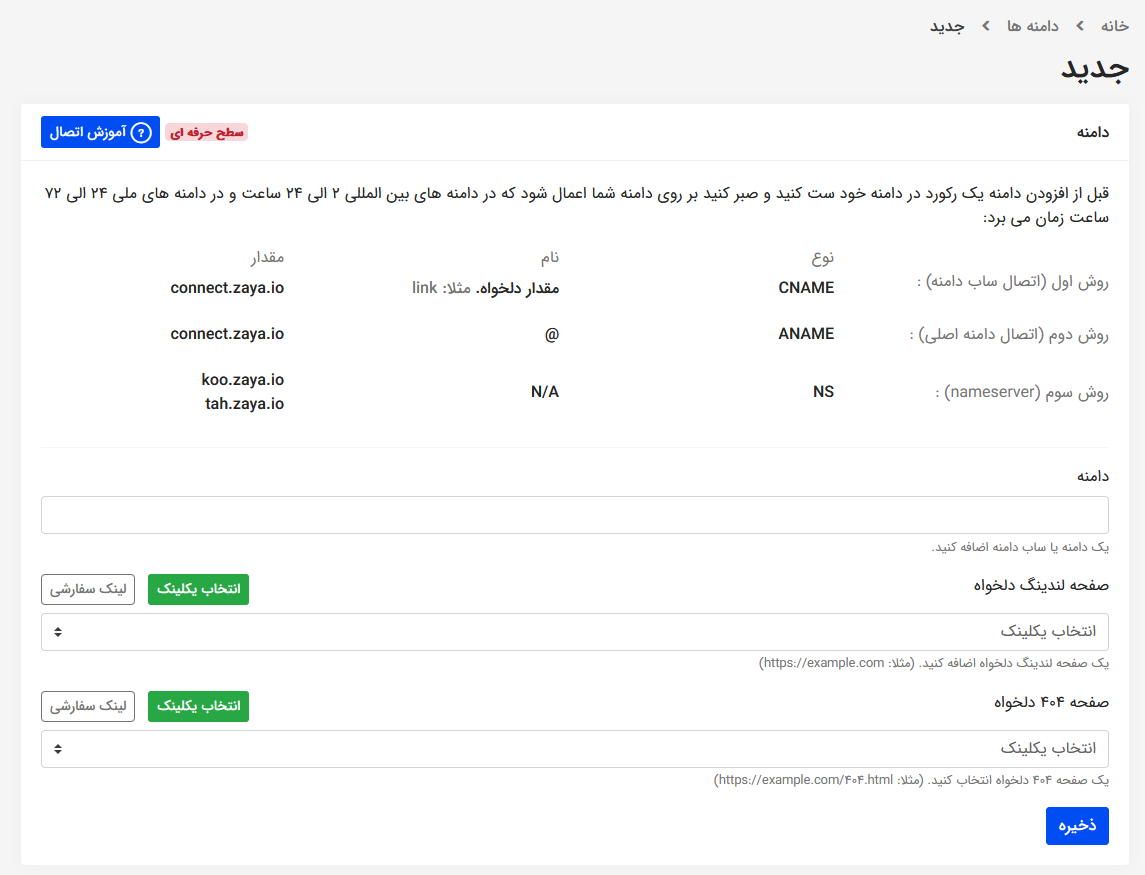The width and height of the screenshot is (1145, 875).
Task: Switch landing page to لینک سفارشی
Action: click(x=88, y=590)
